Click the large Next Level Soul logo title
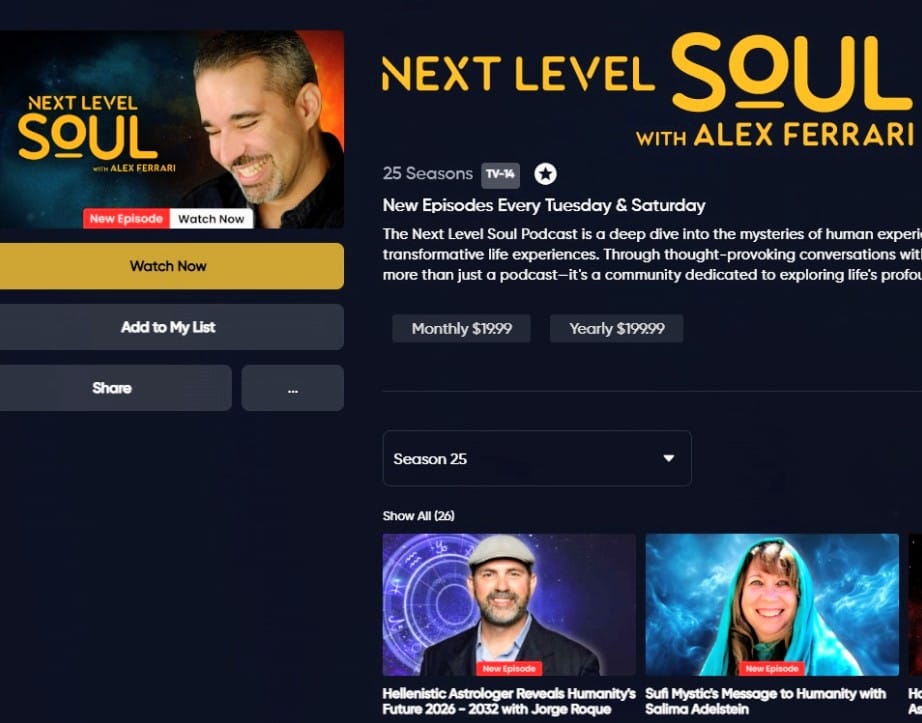The width and height of the screenshot is (922, 723). click(647, 89)
